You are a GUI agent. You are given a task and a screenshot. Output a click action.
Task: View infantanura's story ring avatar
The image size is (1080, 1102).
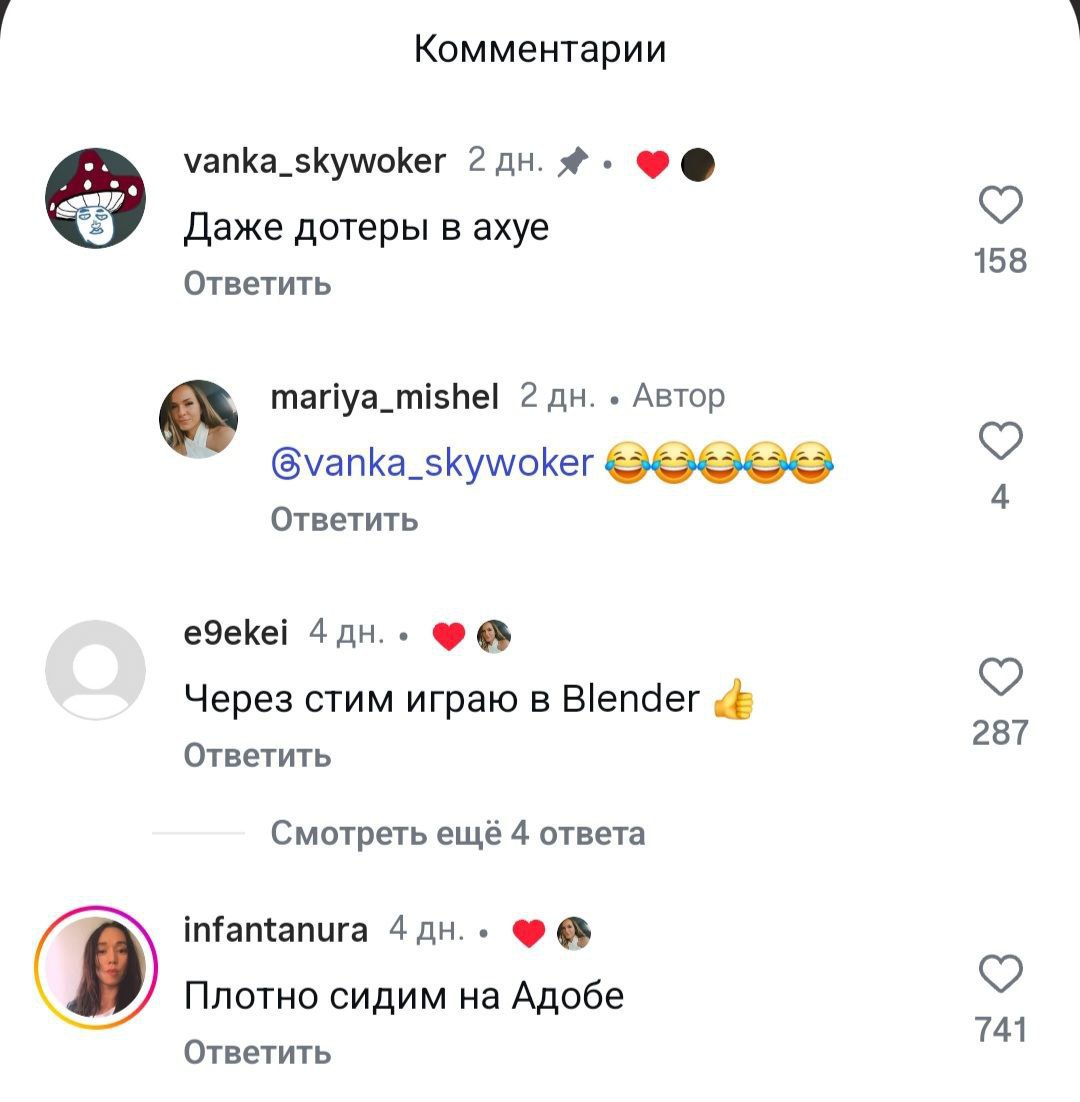[96, 967]
